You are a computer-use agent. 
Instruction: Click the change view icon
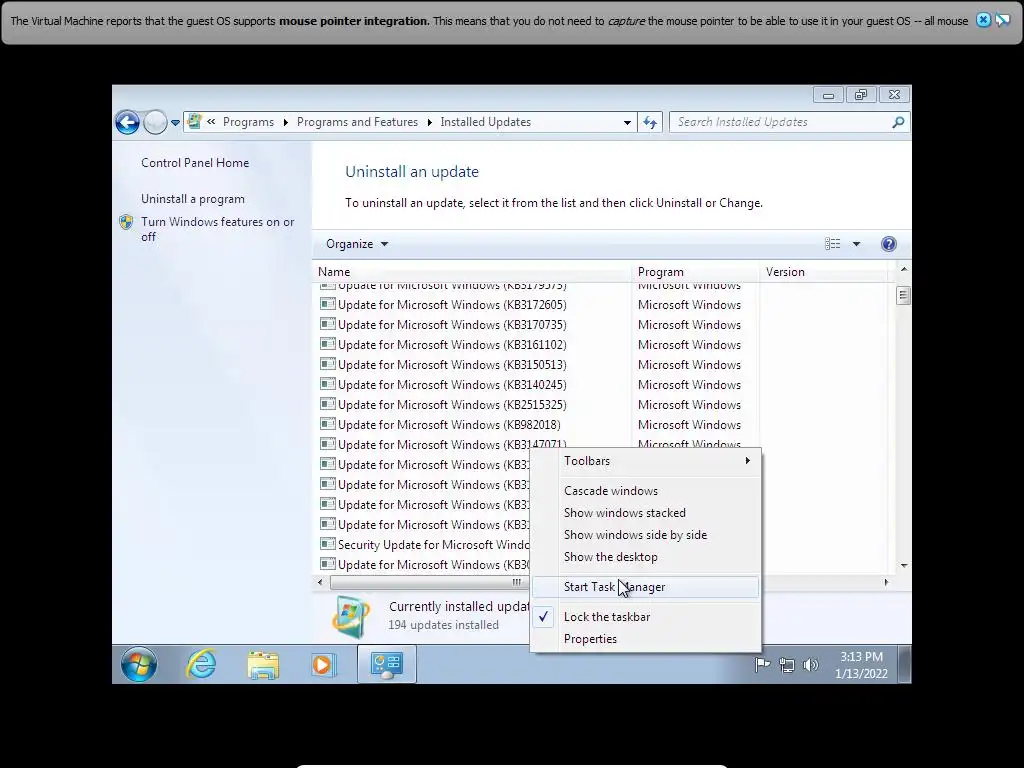coord(833,244)
